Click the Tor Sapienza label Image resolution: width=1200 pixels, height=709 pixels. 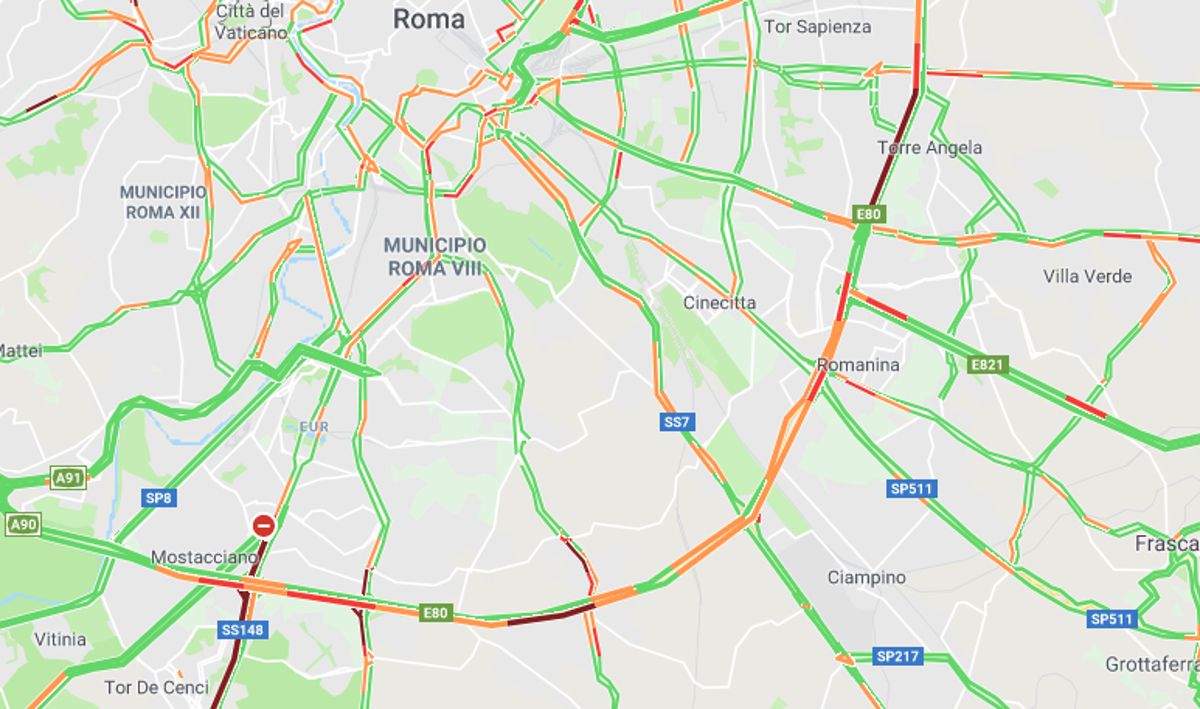pos(817,27)
